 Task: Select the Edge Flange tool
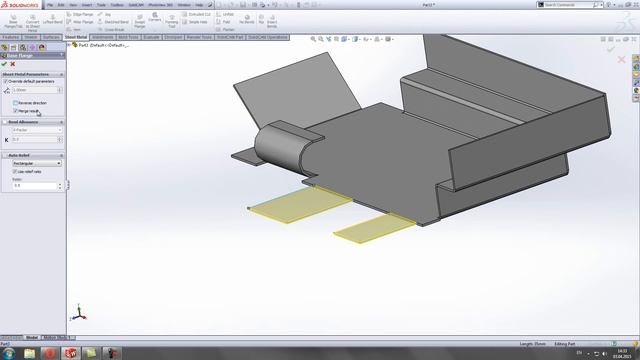coord(80,14)
